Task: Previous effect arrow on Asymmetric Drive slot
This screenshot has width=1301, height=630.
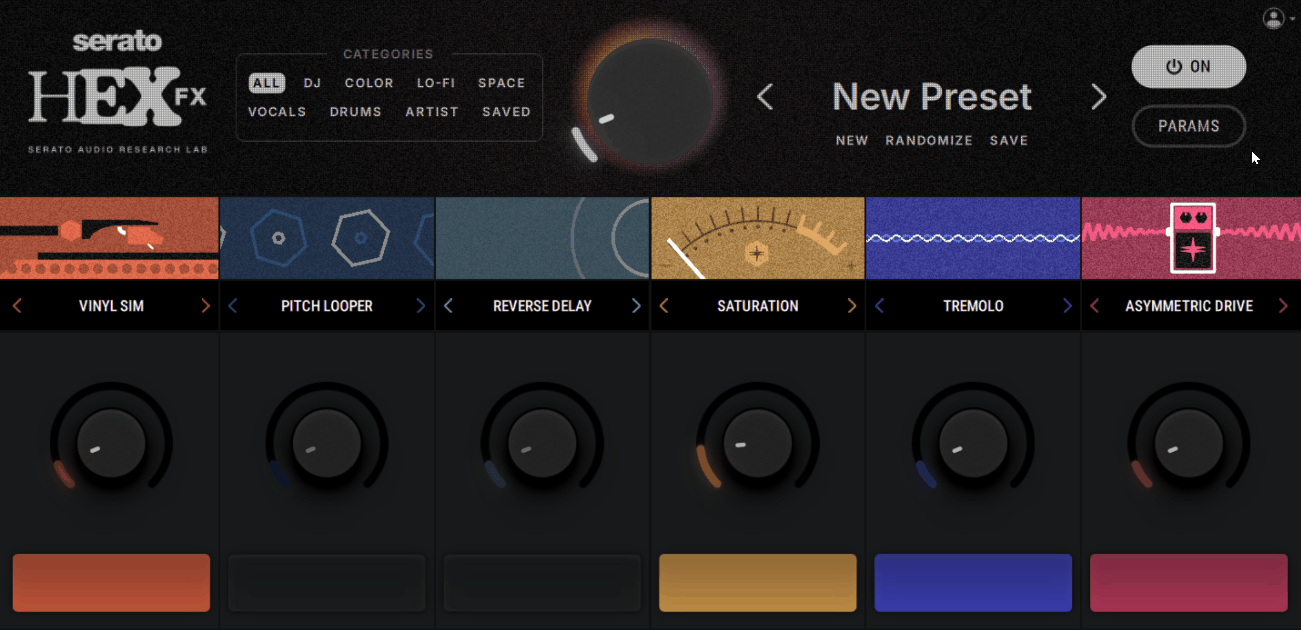Action: click(x=1095, y=306)
